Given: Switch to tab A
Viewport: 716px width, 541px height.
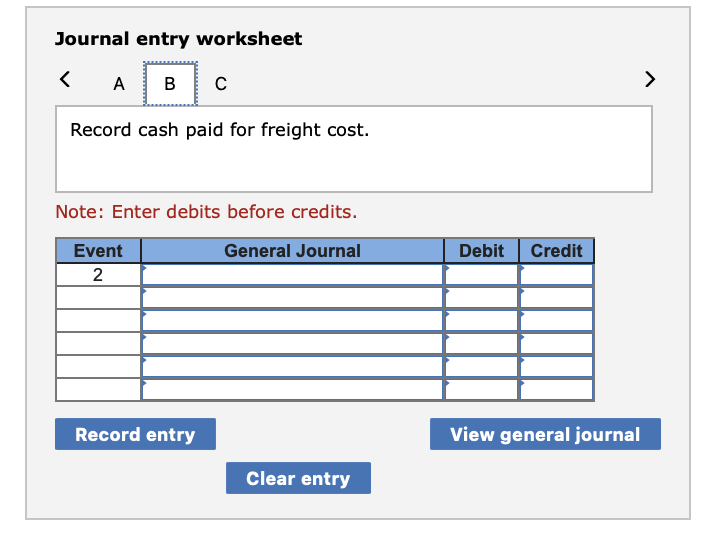Looking at the screenshot, I should [119, 84].
